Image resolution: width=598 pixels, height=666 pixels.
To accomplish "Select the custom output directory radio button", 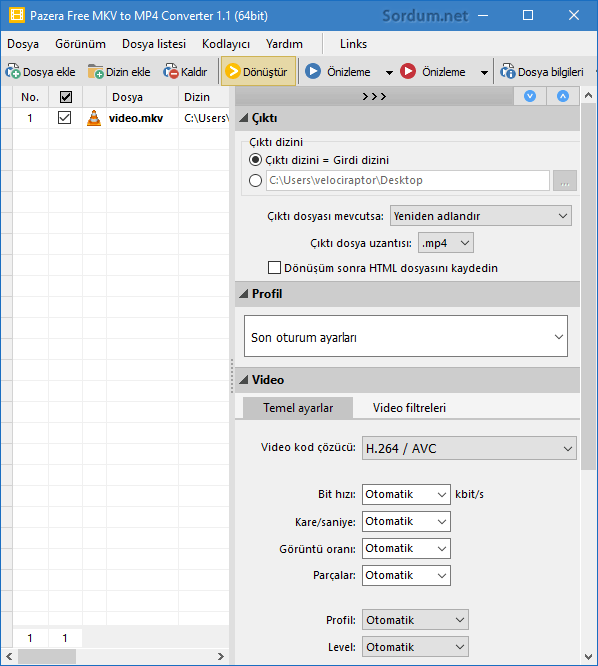I will pyautogui.click(x=255, y=181).
